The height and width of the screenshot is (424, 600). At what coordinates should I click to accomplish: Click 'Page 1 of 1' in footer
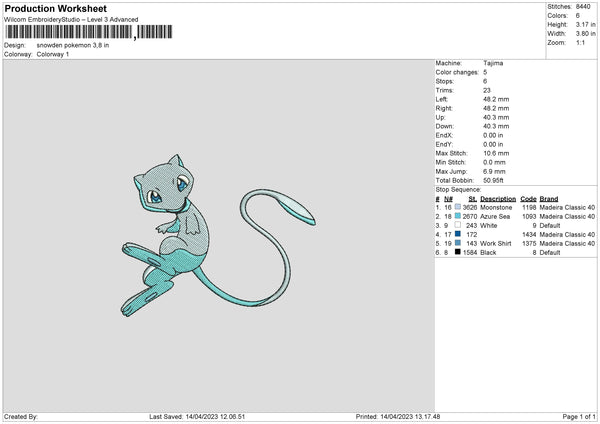click(x=579, y=417)
